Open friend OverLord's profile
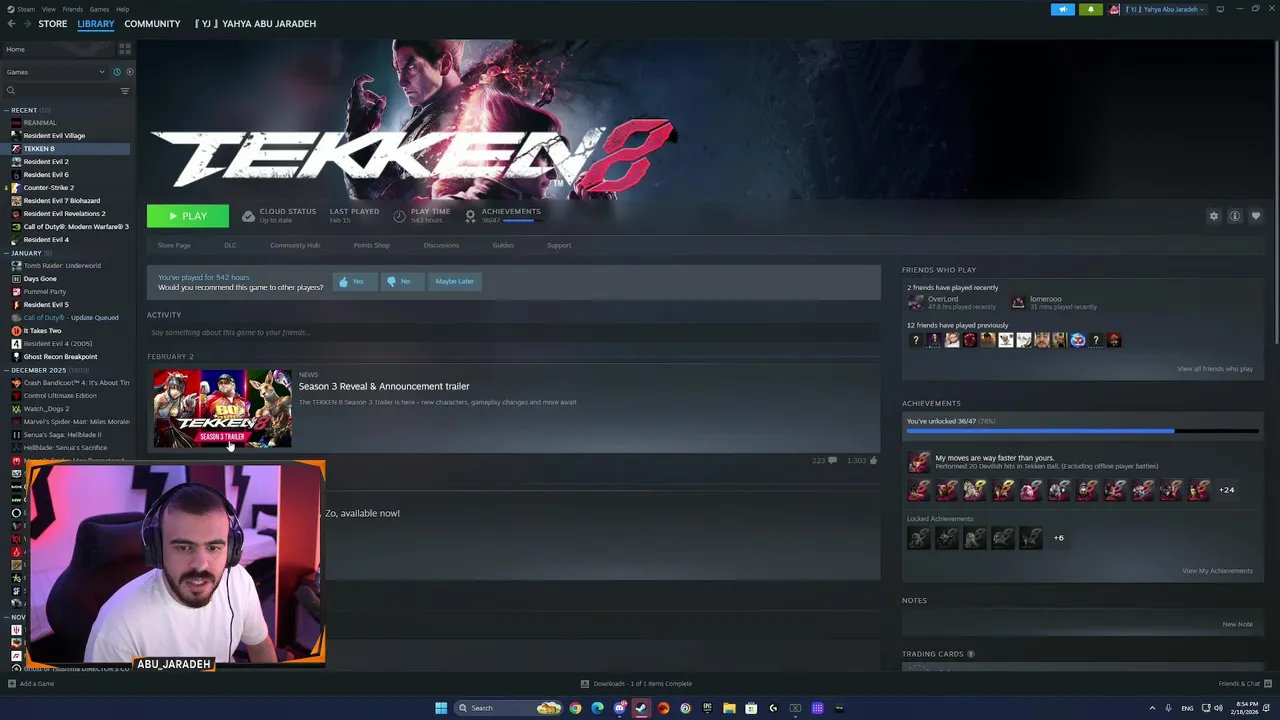The height and width of the screenshot is (720, 1280). (942, 299)
